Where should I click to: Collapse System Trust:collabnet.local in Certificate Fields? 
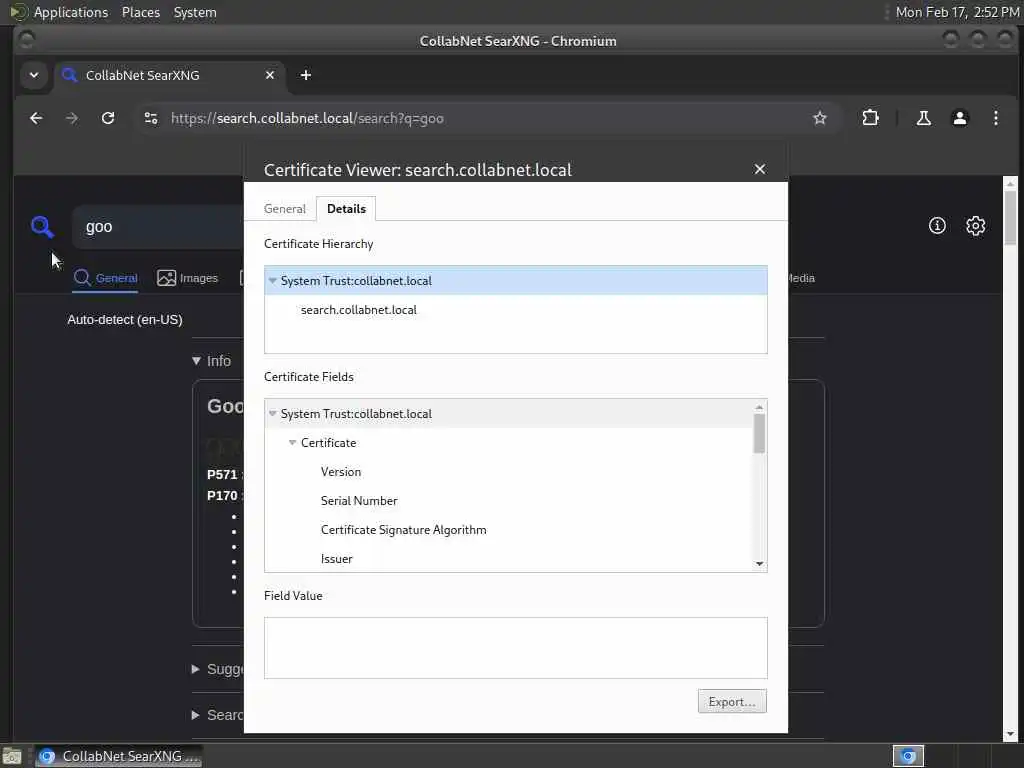click(x=272, y=414)
